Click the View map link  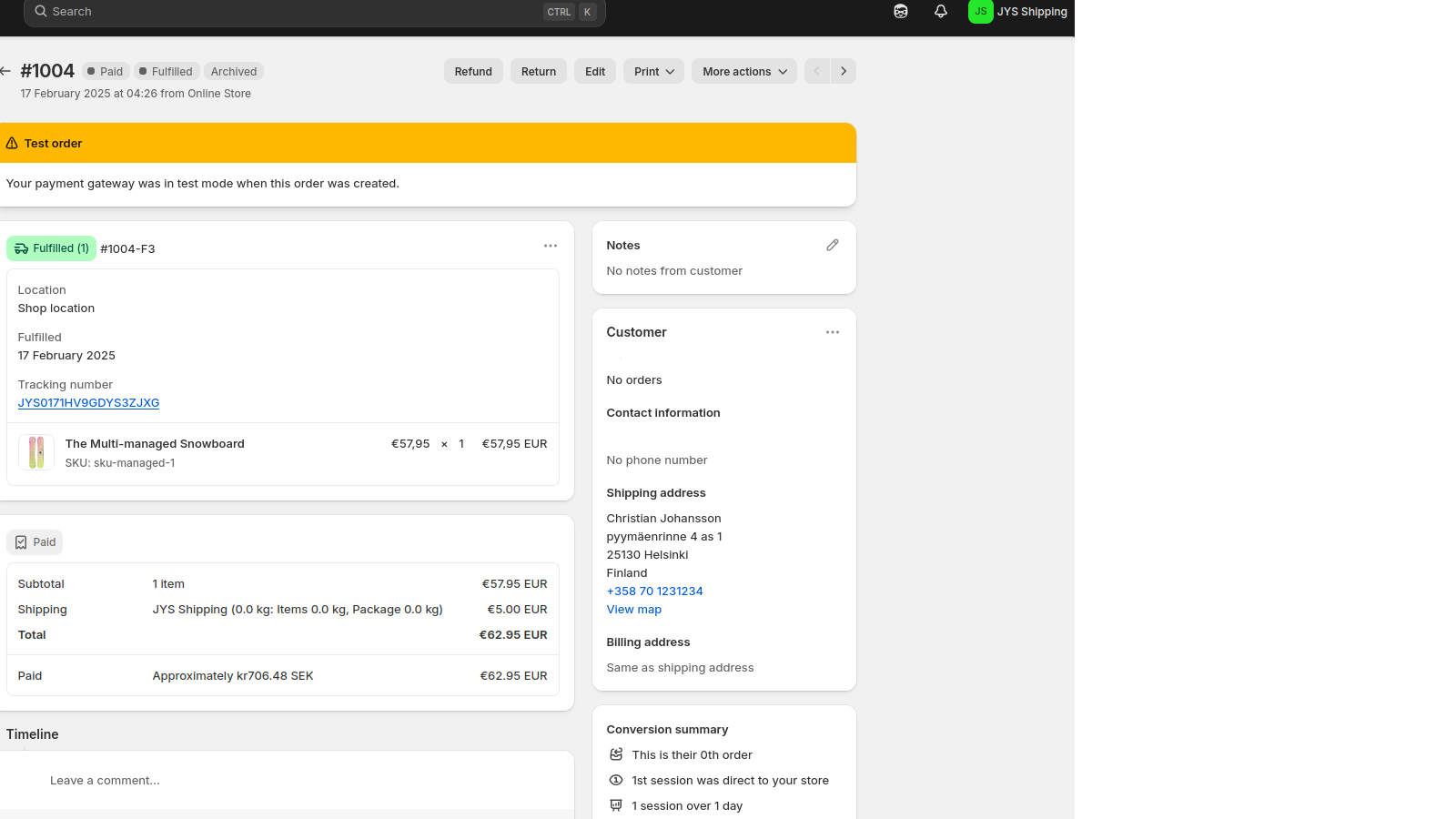633,609
